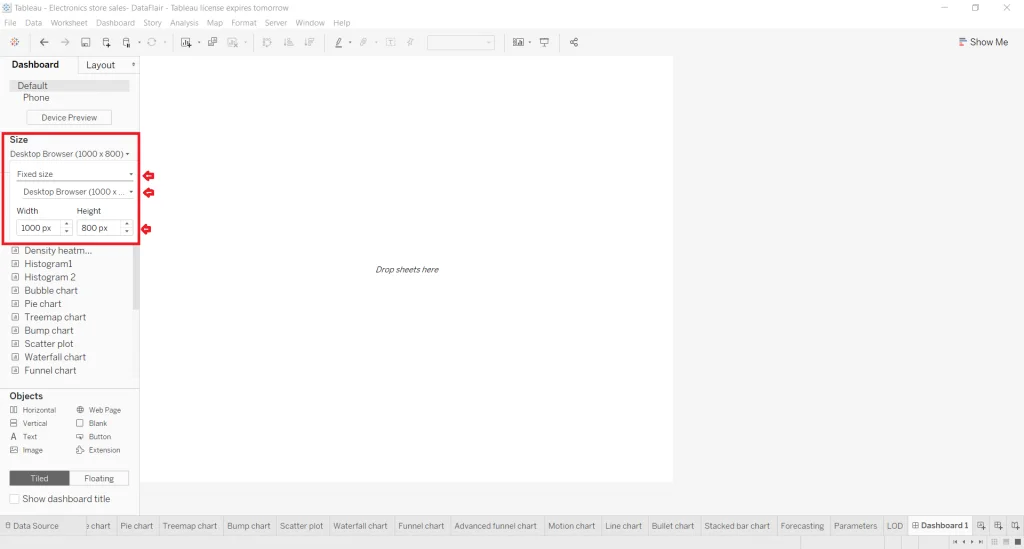Click the Duplicate sheet toolbar icon
The width and height of the screenshot is (1024, 549).
212,42
